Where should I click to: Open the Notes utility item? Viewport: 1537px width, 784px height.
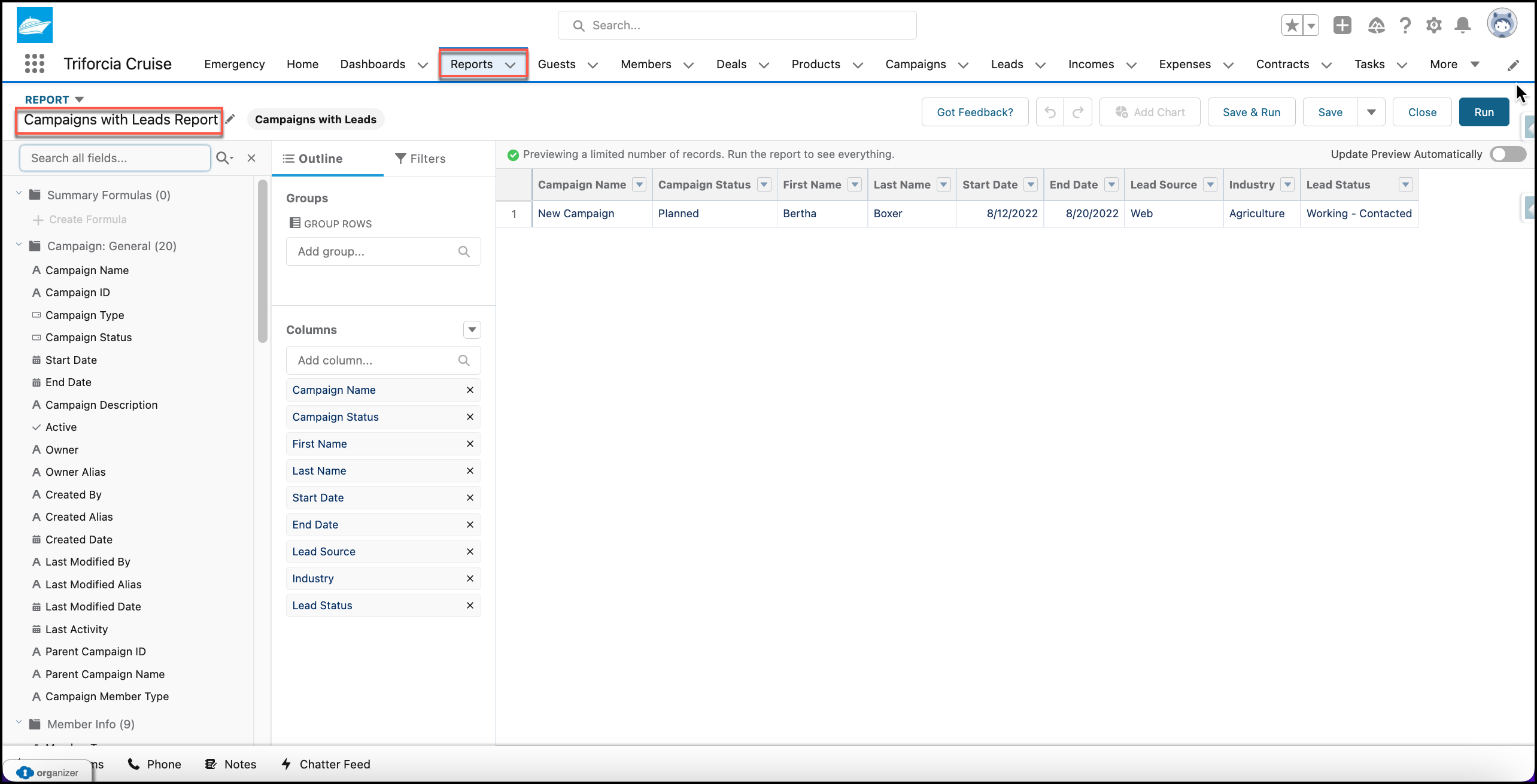pyautogui.click(x=230, y=764)
